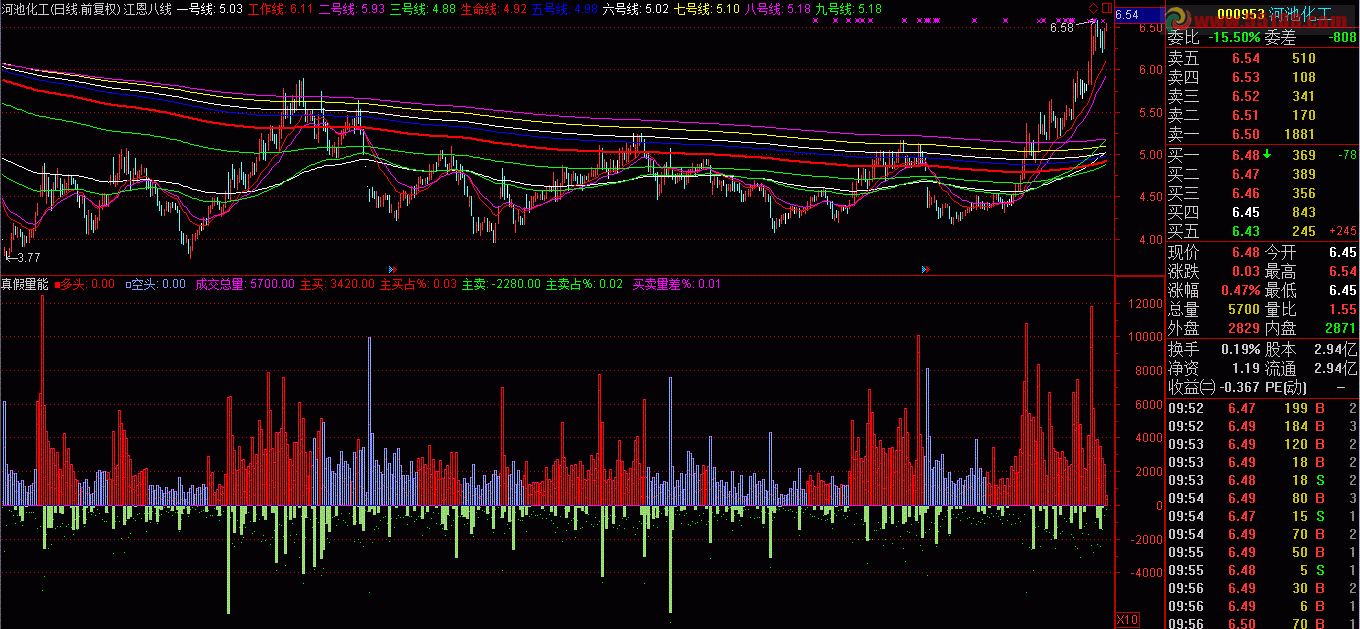Click the 买一 6.48 bid quote row
Image resolution: width=1360 pixels, height=629 pixels.
(1263, 155)
